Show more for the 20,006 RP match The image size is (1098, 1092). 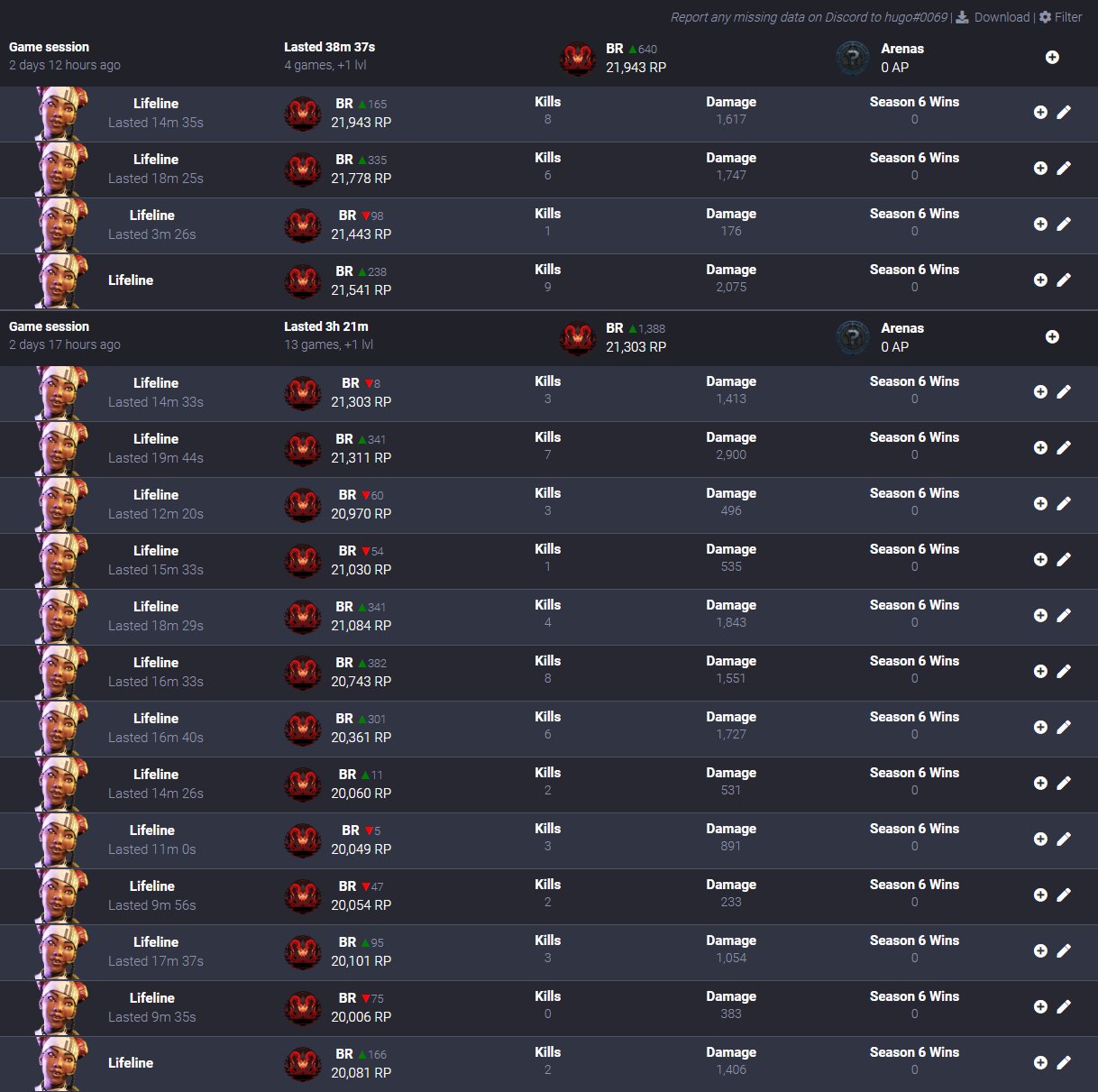(1040, 1006)
